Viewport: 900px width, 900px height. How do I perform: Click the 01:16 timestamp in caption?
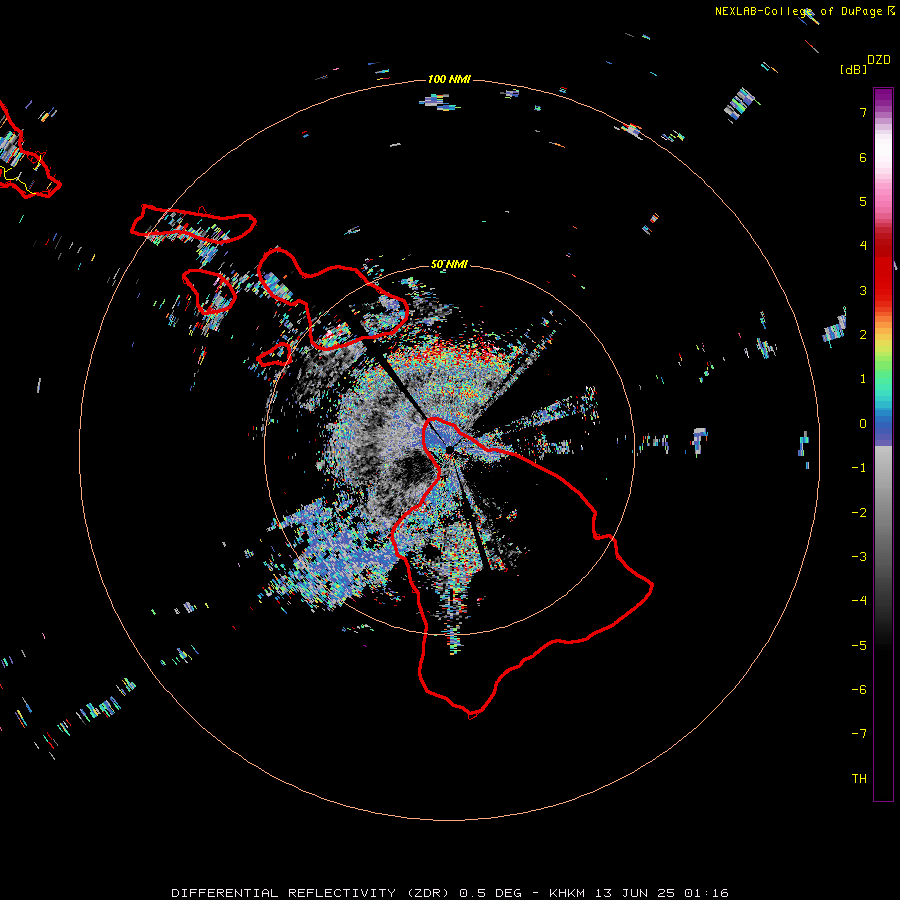[x=707, y=893]
